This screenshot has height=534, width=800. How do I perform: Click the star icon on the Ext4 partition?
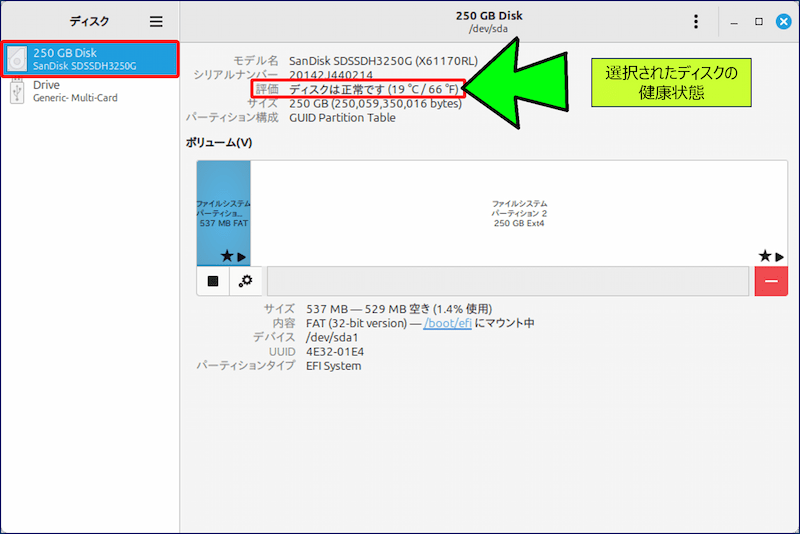point(765,257)
